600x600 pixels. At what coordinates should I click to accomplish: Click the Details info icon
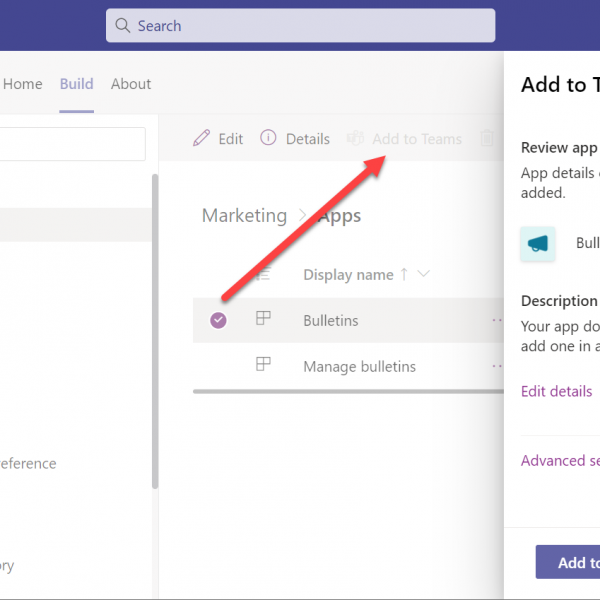[x=268, y=138]
